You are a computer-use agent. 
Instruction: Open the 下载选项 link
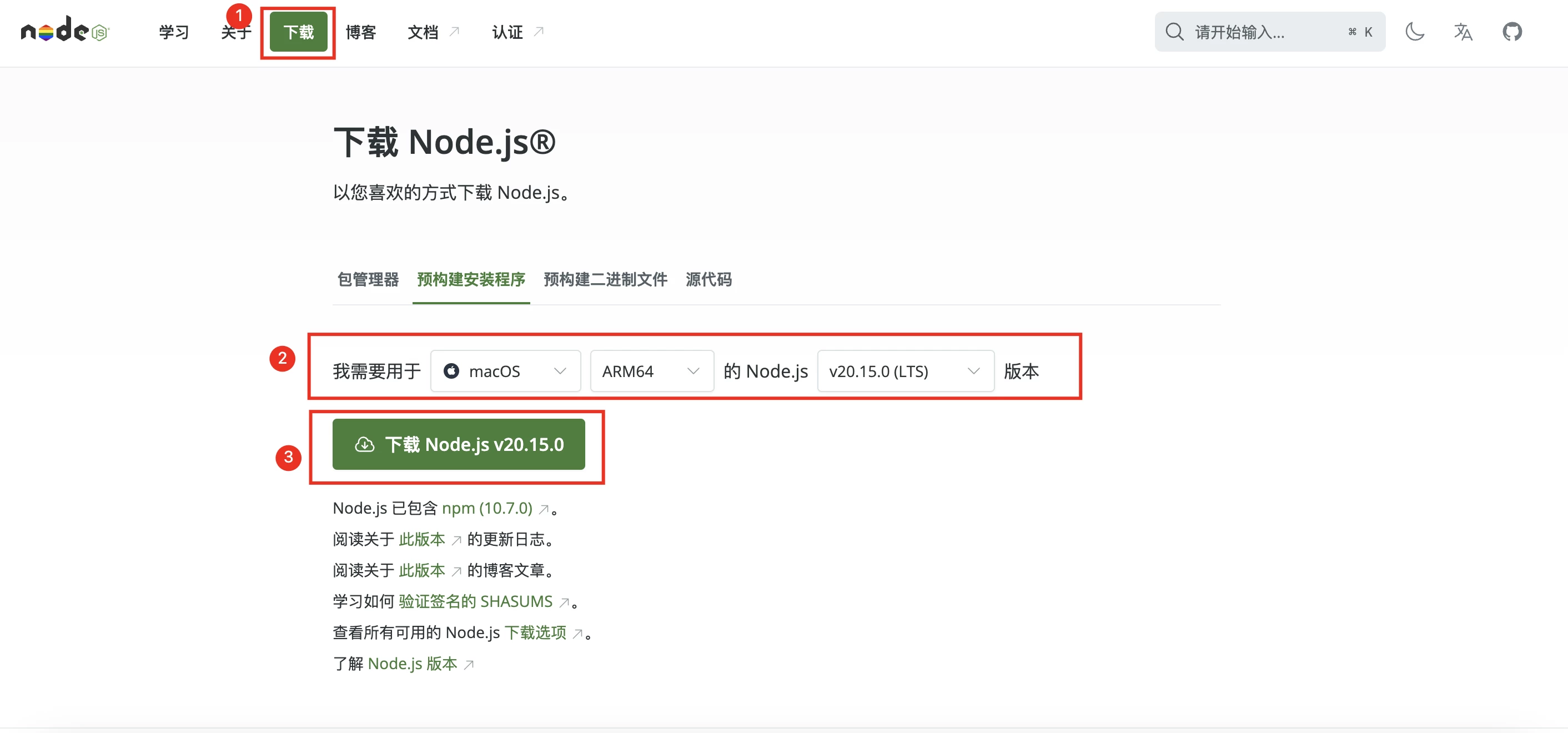[x=543, y=632]
